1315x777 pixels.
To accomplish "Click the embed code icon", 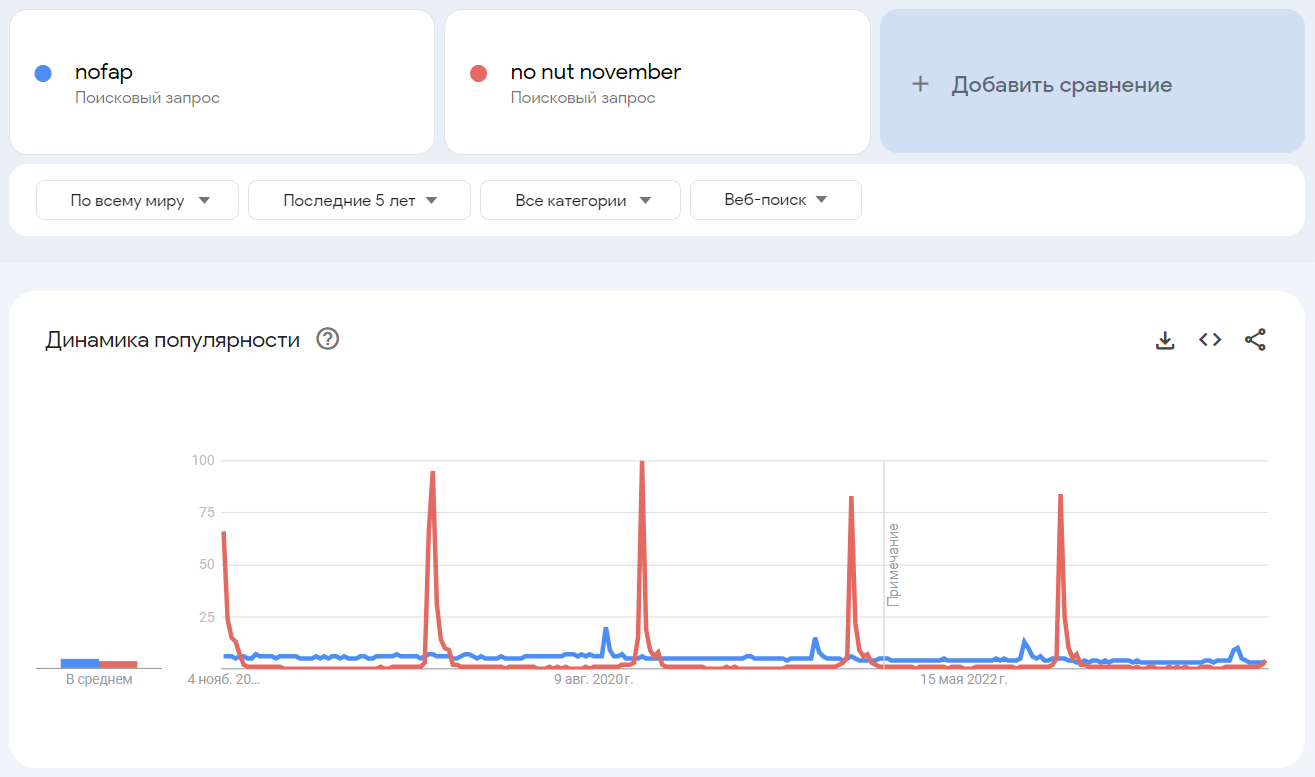I will coord(1210,340).
